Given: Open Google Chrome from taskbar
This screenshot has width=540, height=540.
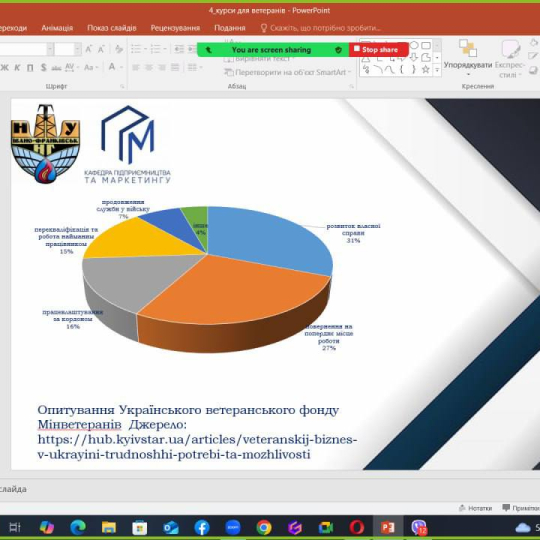Looking at the screenshot, I should pos(264,527).
